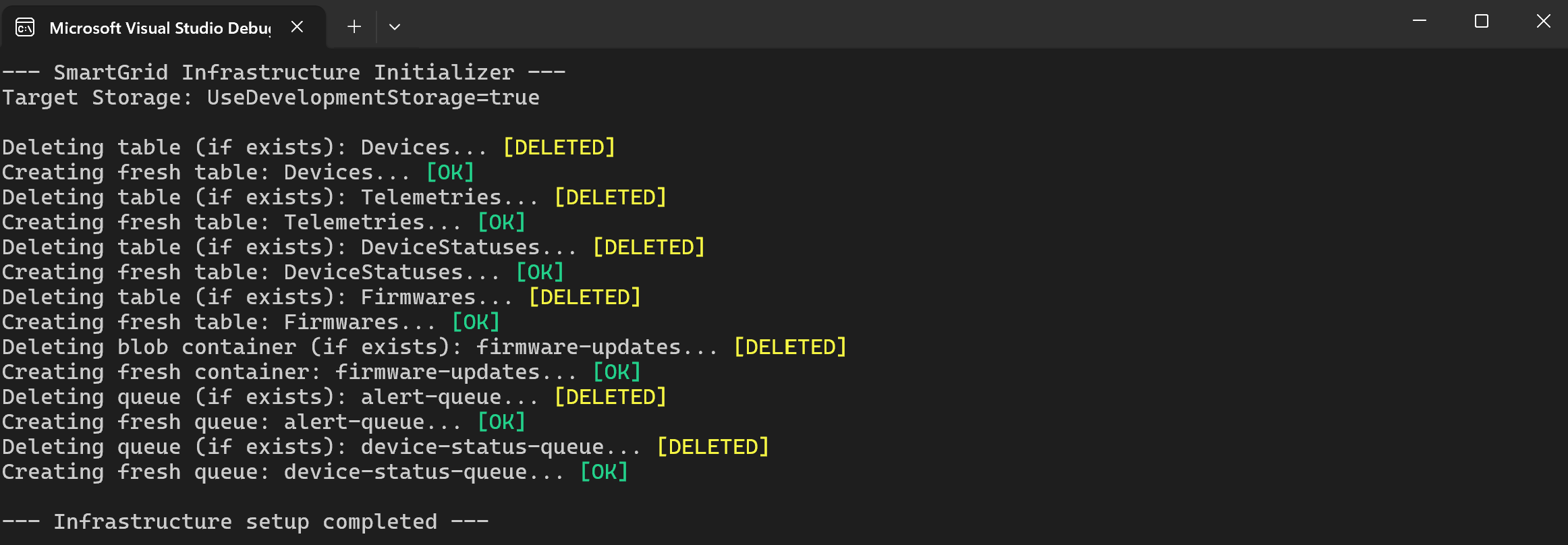
Task: Click the SmartGrid Infrastructure Initializer header line
Action: 283,72
